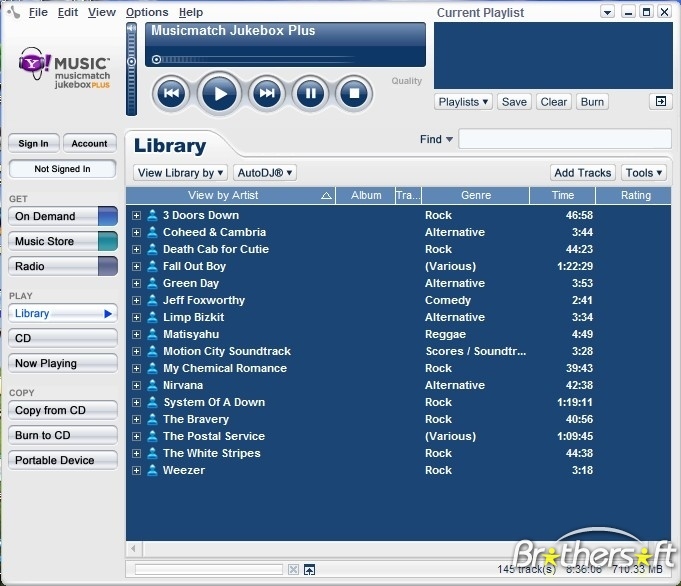Clear the current playlist
Viewport: 681px width, 586px height.
point(553,102)
